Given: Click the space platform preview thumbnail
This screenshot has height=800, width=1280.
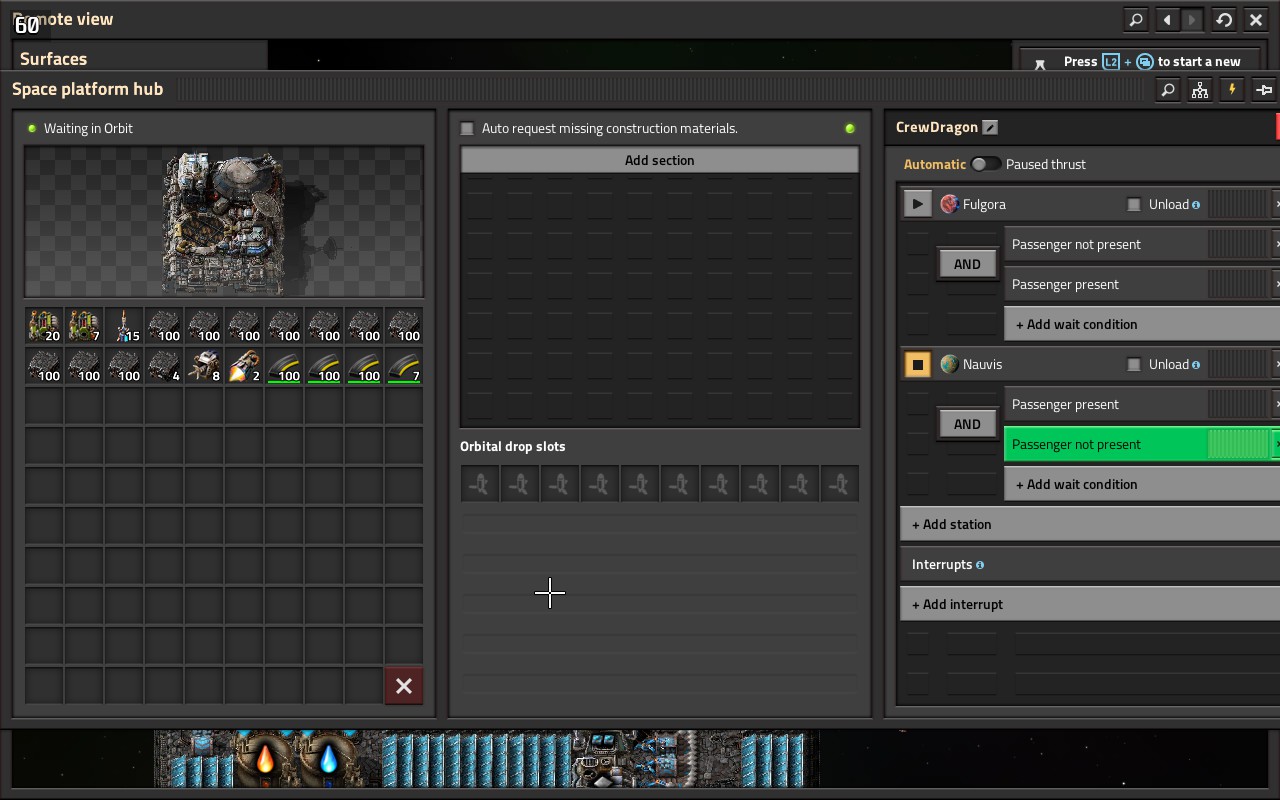Looking at the screenshot, I should pyautogui.click(x=224, y=222).
